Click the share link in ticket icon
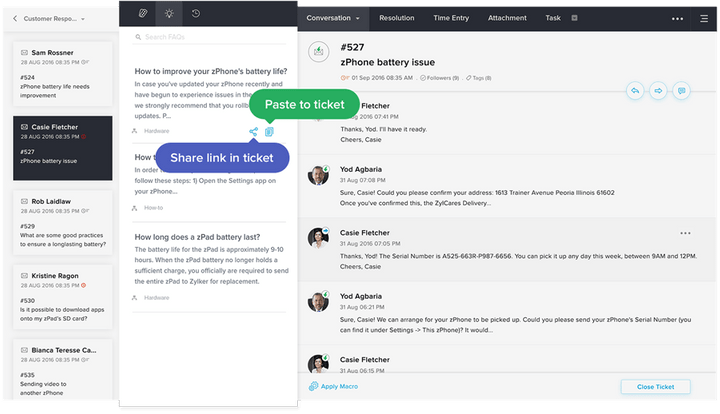 tap(253, 132)
